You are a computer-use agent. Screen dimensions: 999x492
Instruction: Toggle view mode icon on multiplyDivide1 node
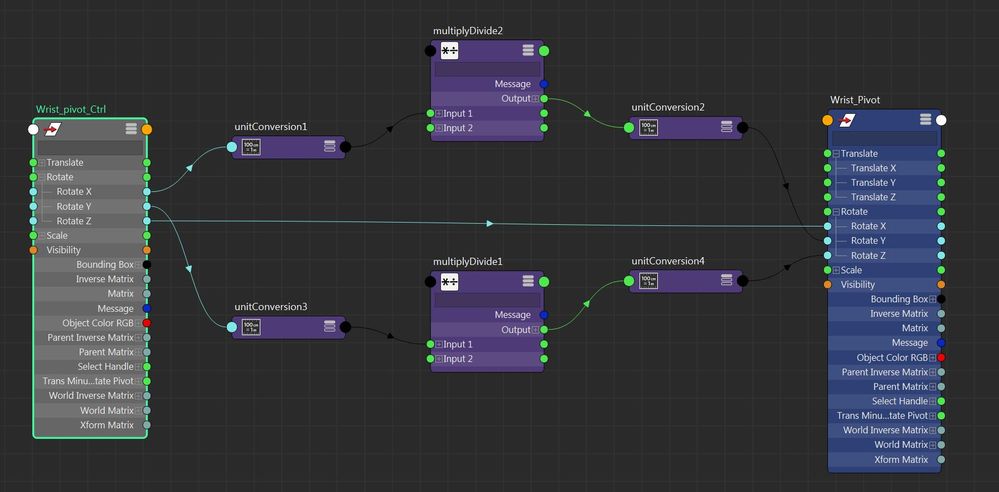[528, 282]
